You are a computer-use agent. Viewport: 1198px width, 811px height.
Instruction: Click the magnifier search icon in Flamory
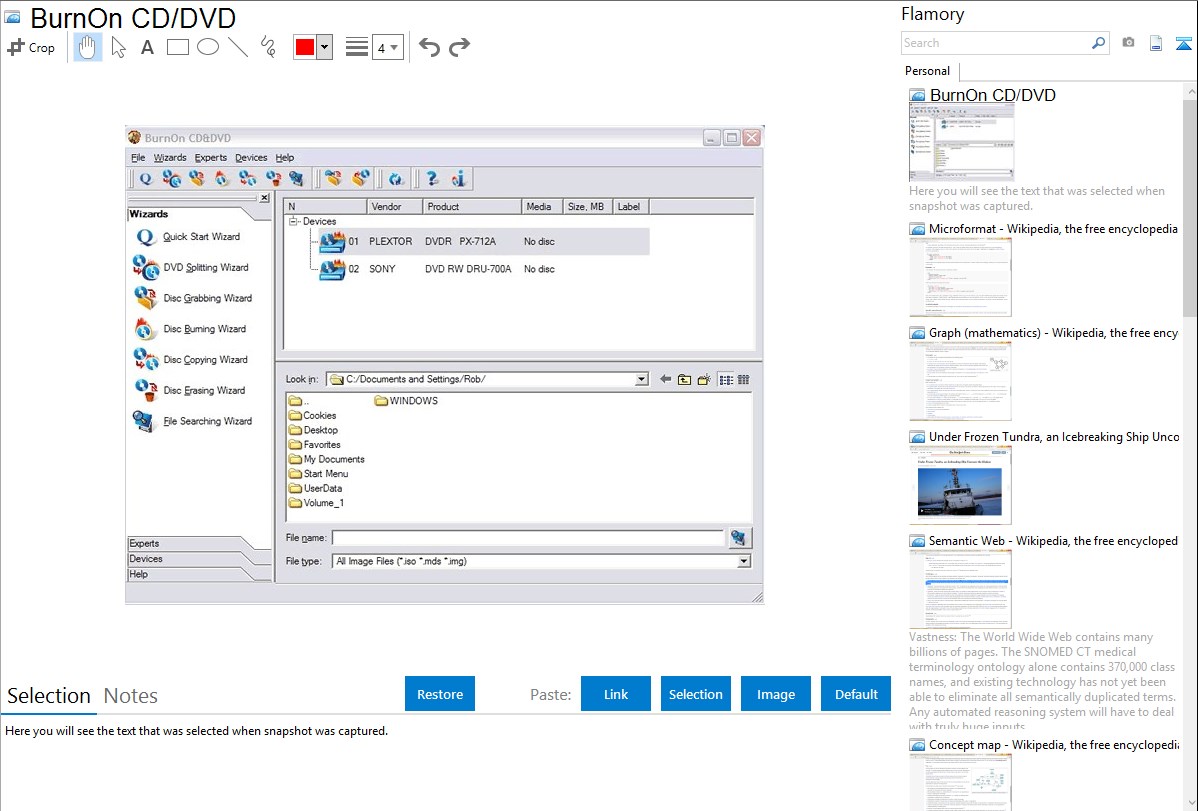pos(1098,44)
